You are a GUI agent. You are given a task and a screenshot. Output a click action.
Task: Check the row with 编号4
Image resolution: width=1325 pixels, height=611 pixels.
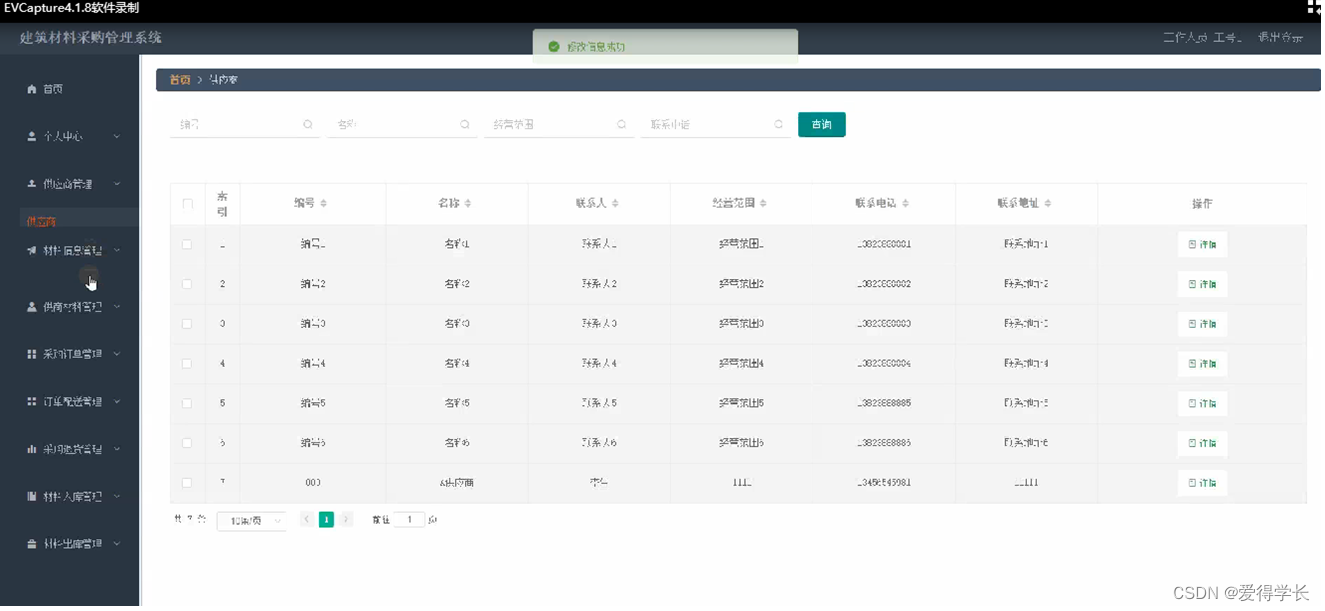pos(187,364)
